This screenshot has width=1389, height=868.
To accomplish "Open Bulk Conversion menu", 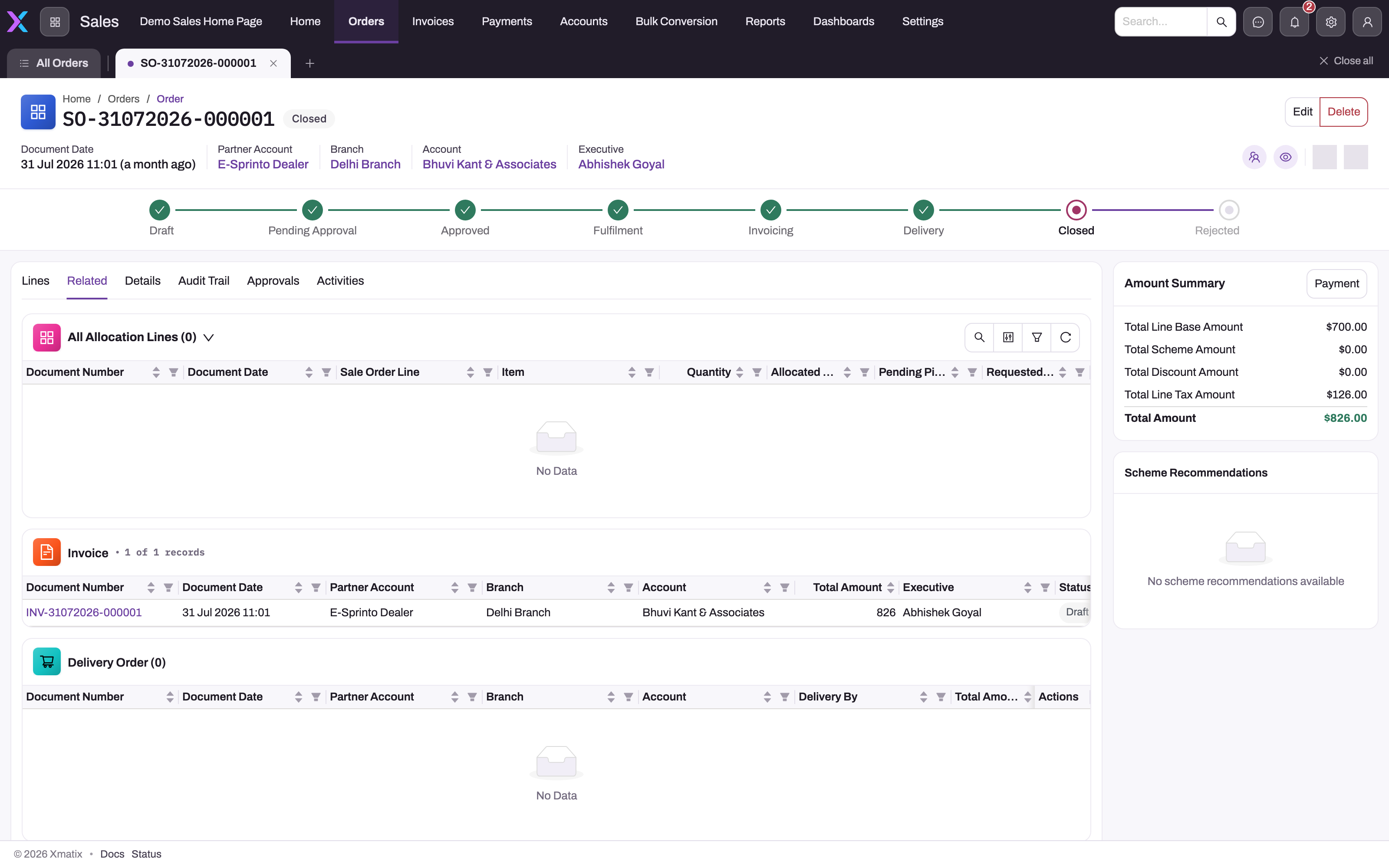I will (676, 22).
